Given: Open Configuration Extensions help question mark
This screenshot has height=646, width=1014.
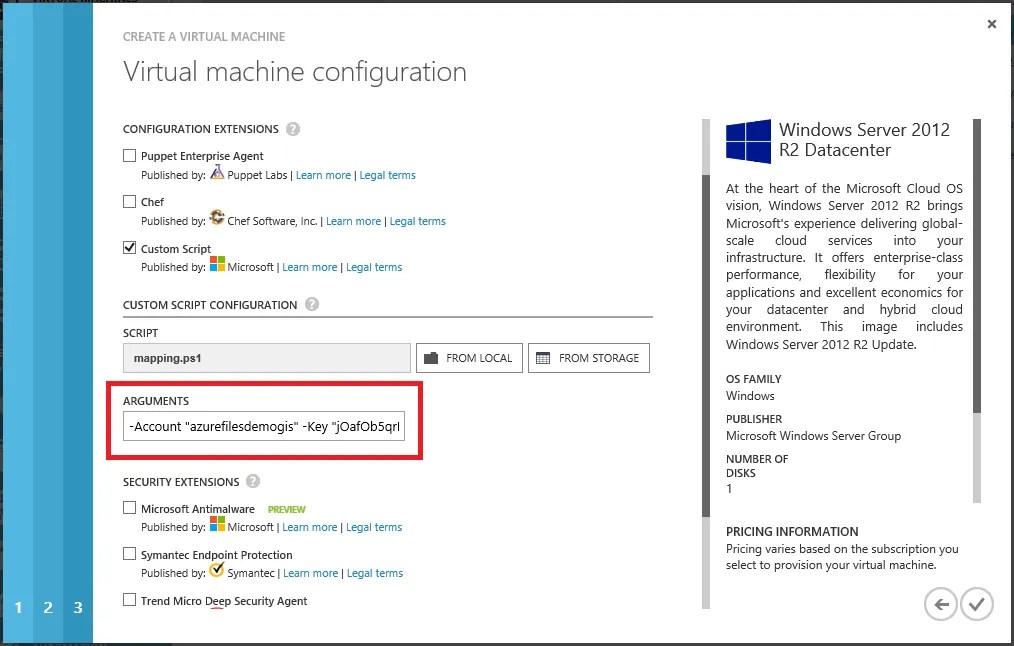Looking at the screenshot, I should click(x=293, y=129).
